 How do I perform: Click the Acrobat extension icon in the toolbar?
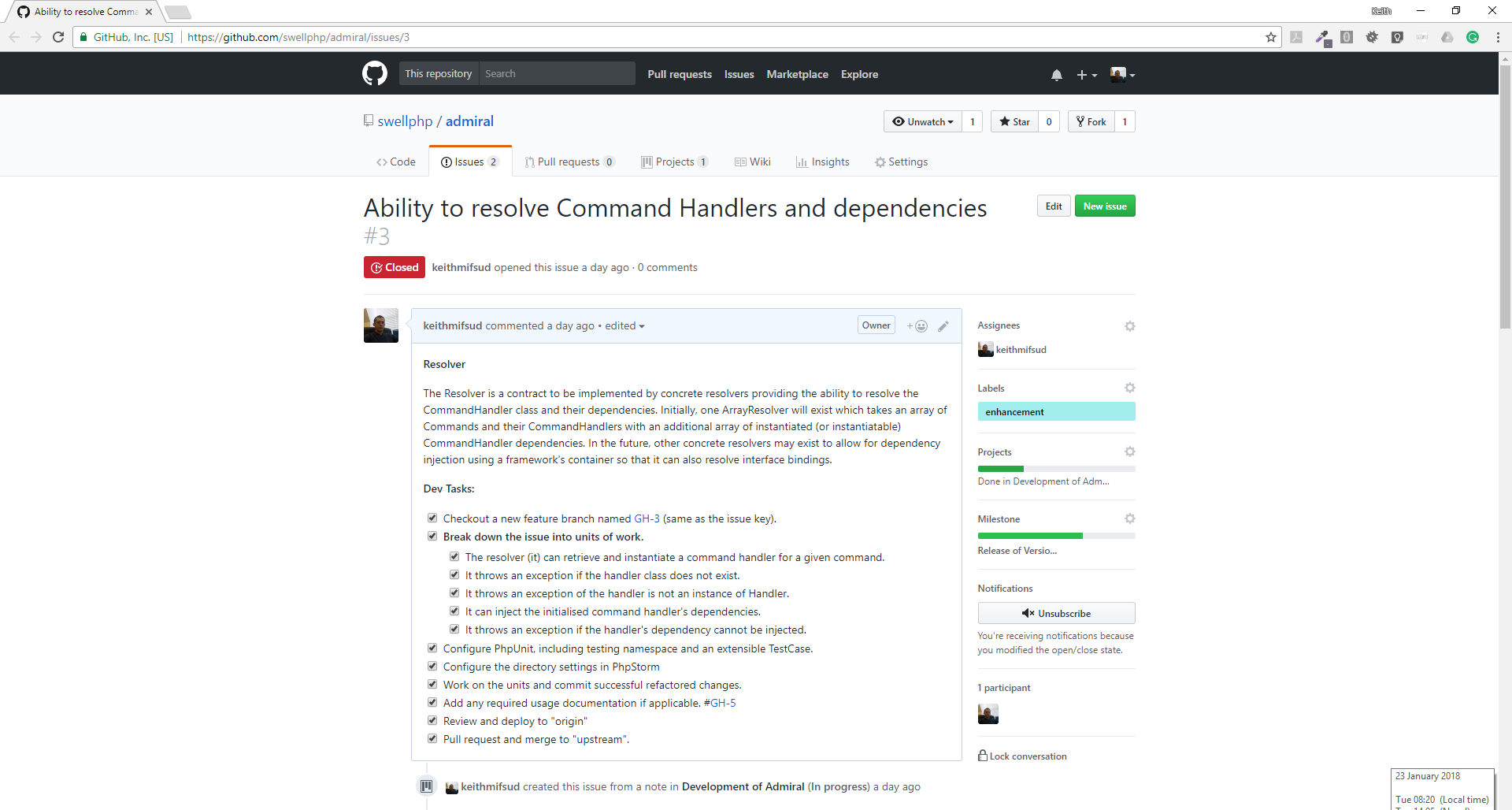(1296, 37)
